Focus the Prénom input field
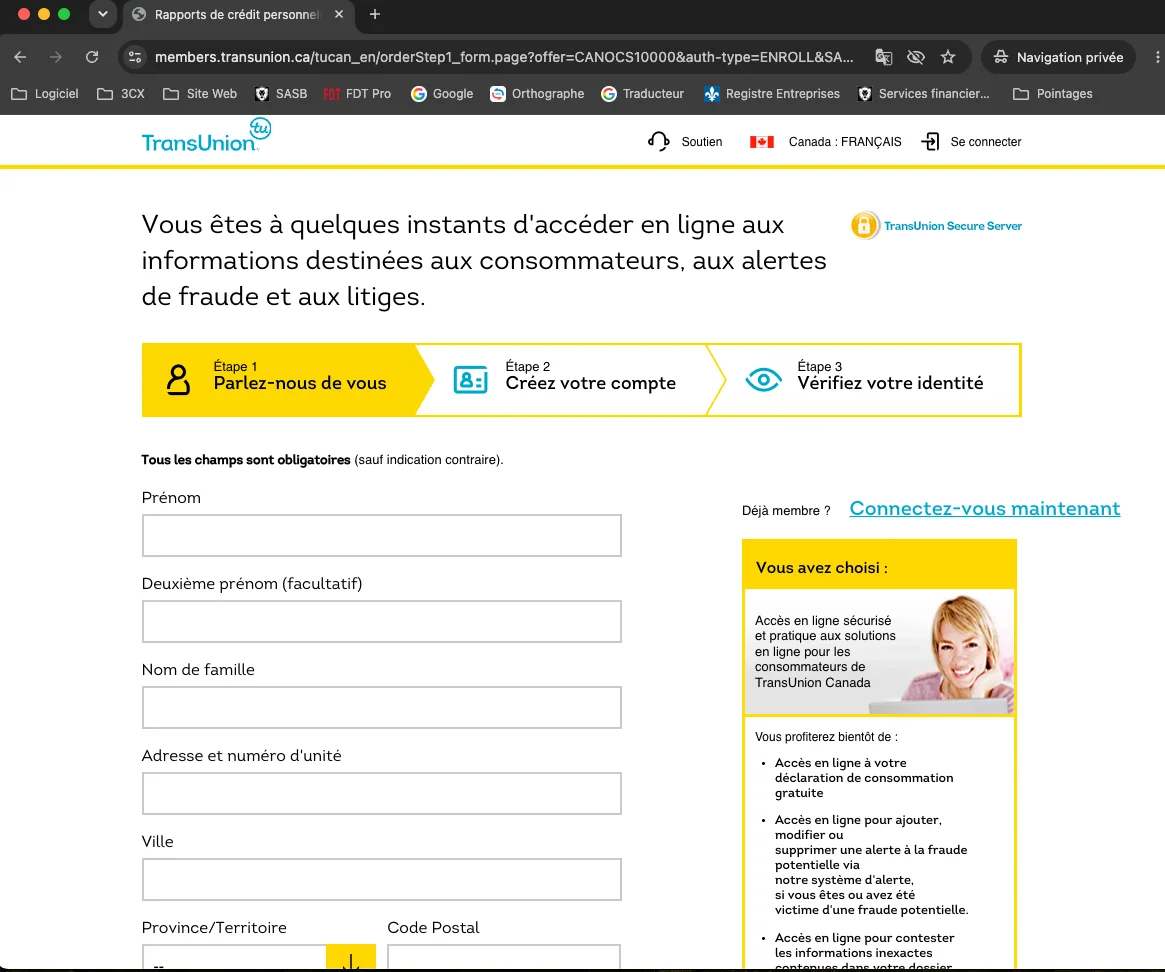Screen dimensions: 1165x972 (x=381, y=535)
